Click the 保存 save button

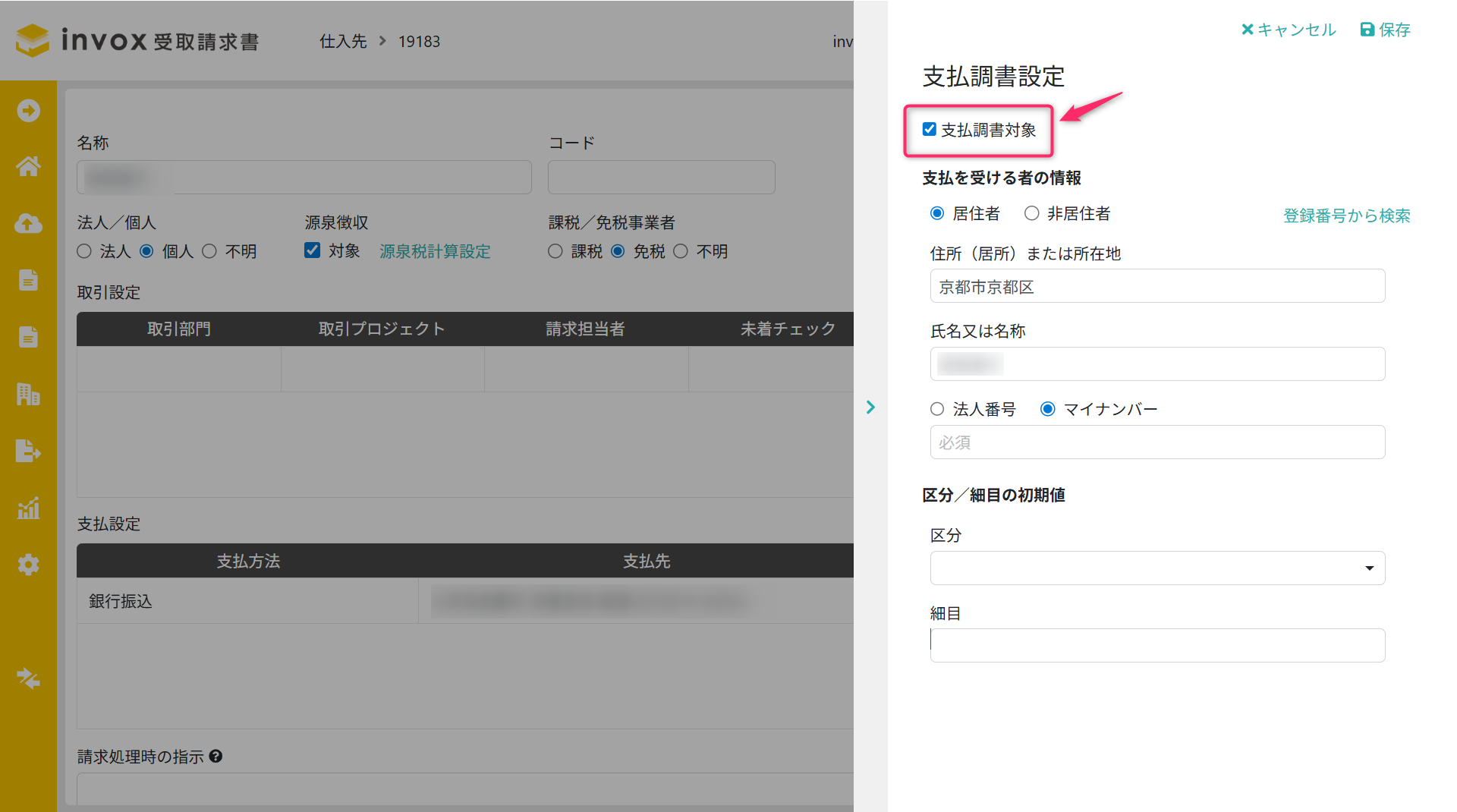(x=1385, y=30)
